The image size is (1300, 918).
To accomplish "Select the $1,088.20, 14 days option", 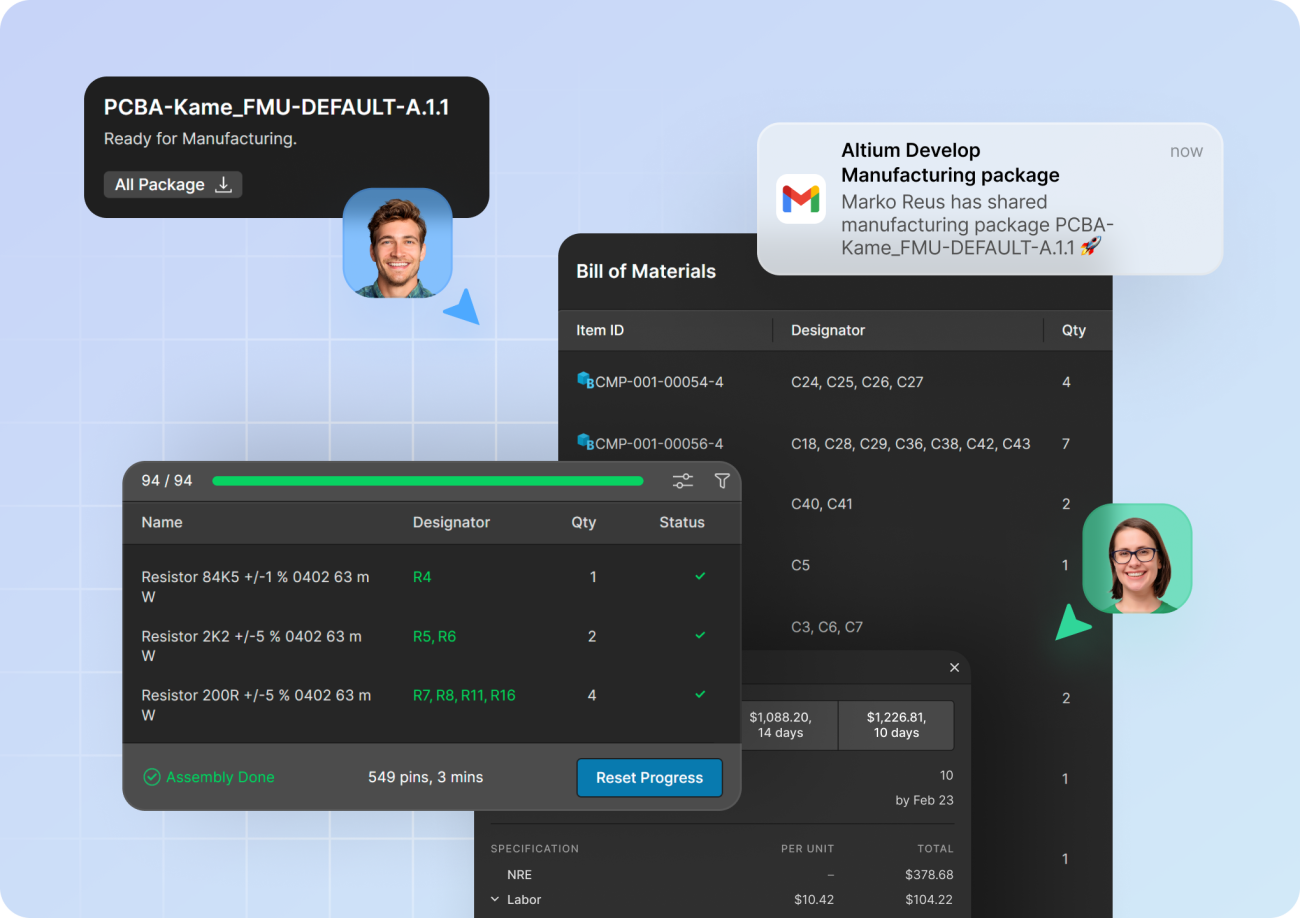I will coord(780,725).
